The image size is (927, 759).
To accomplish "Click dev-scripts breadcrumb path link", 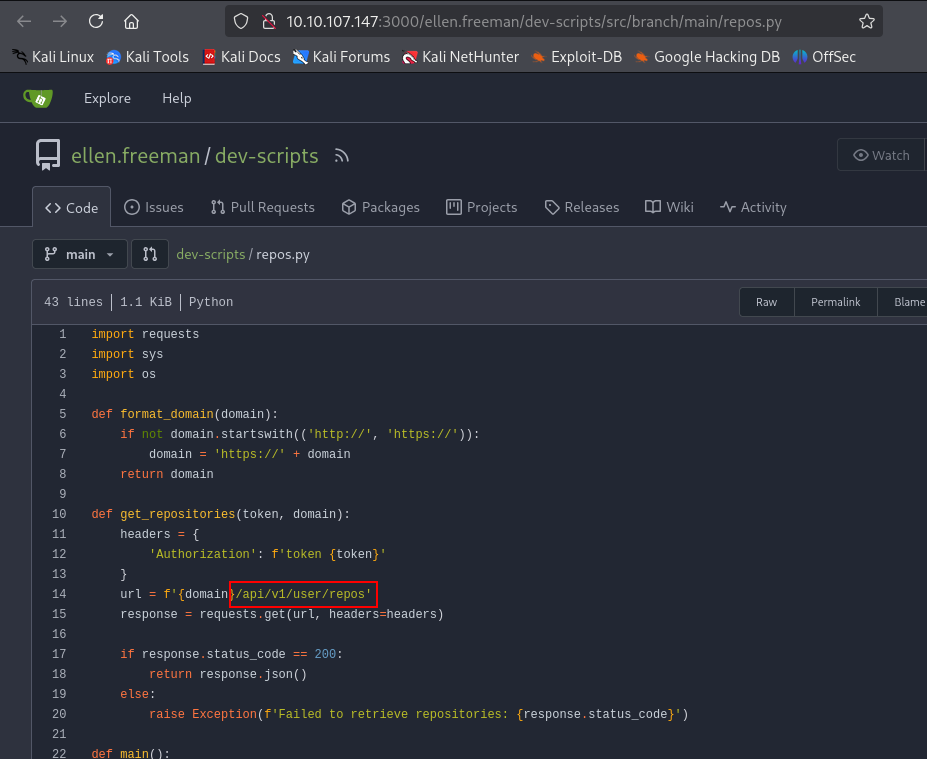I will coord(210,254).
